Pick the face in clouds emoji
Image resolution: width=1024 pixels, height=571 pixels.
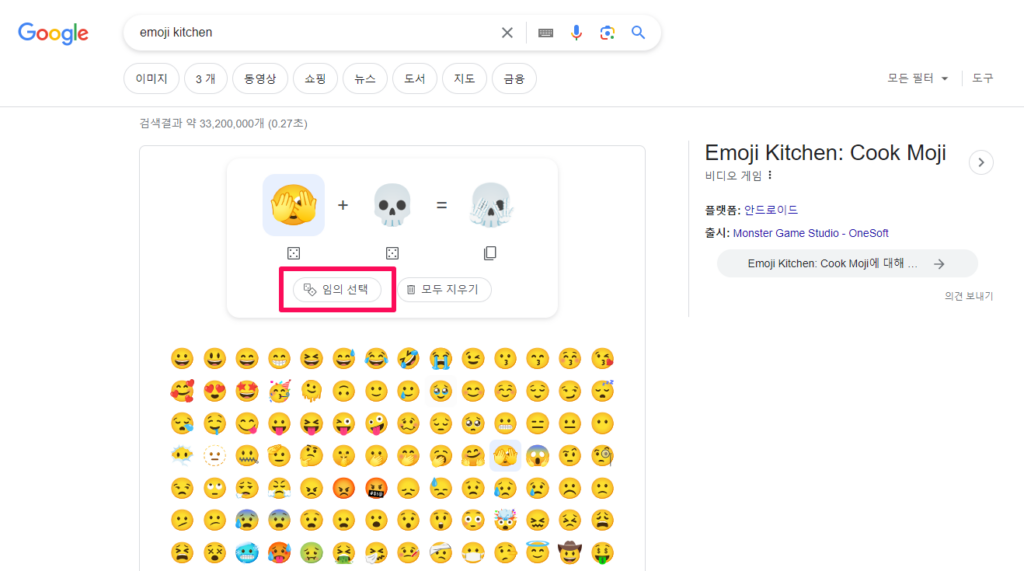tap(182, 456)
